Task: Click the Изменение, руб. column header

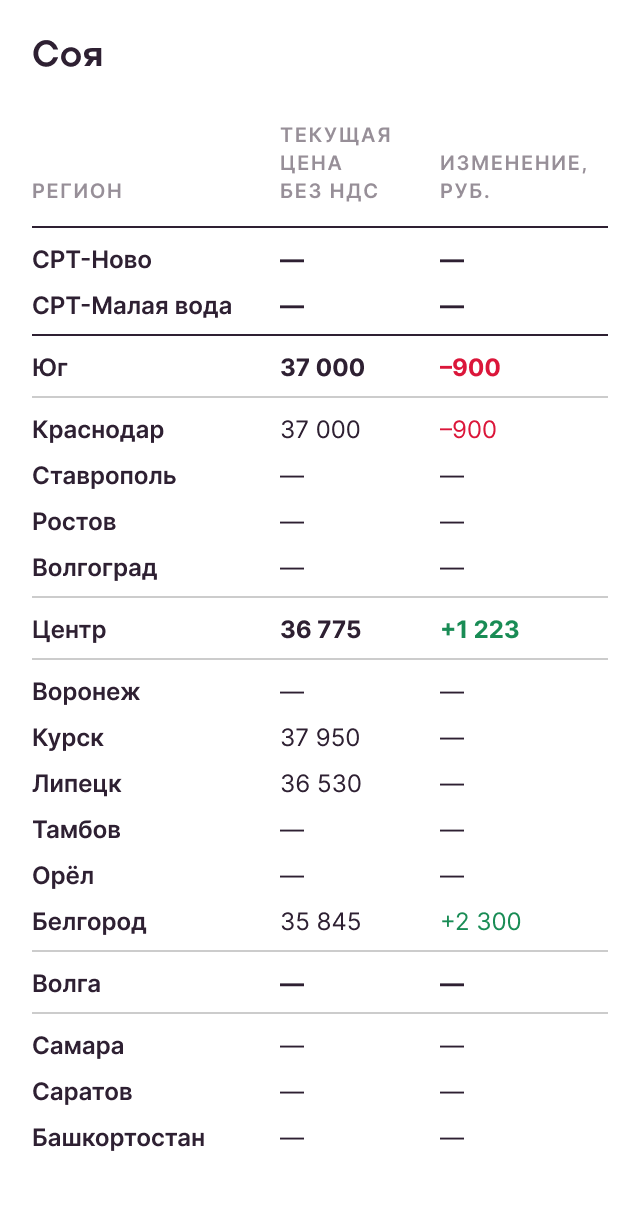Action: pyautogui.click(x=513, y=177)
